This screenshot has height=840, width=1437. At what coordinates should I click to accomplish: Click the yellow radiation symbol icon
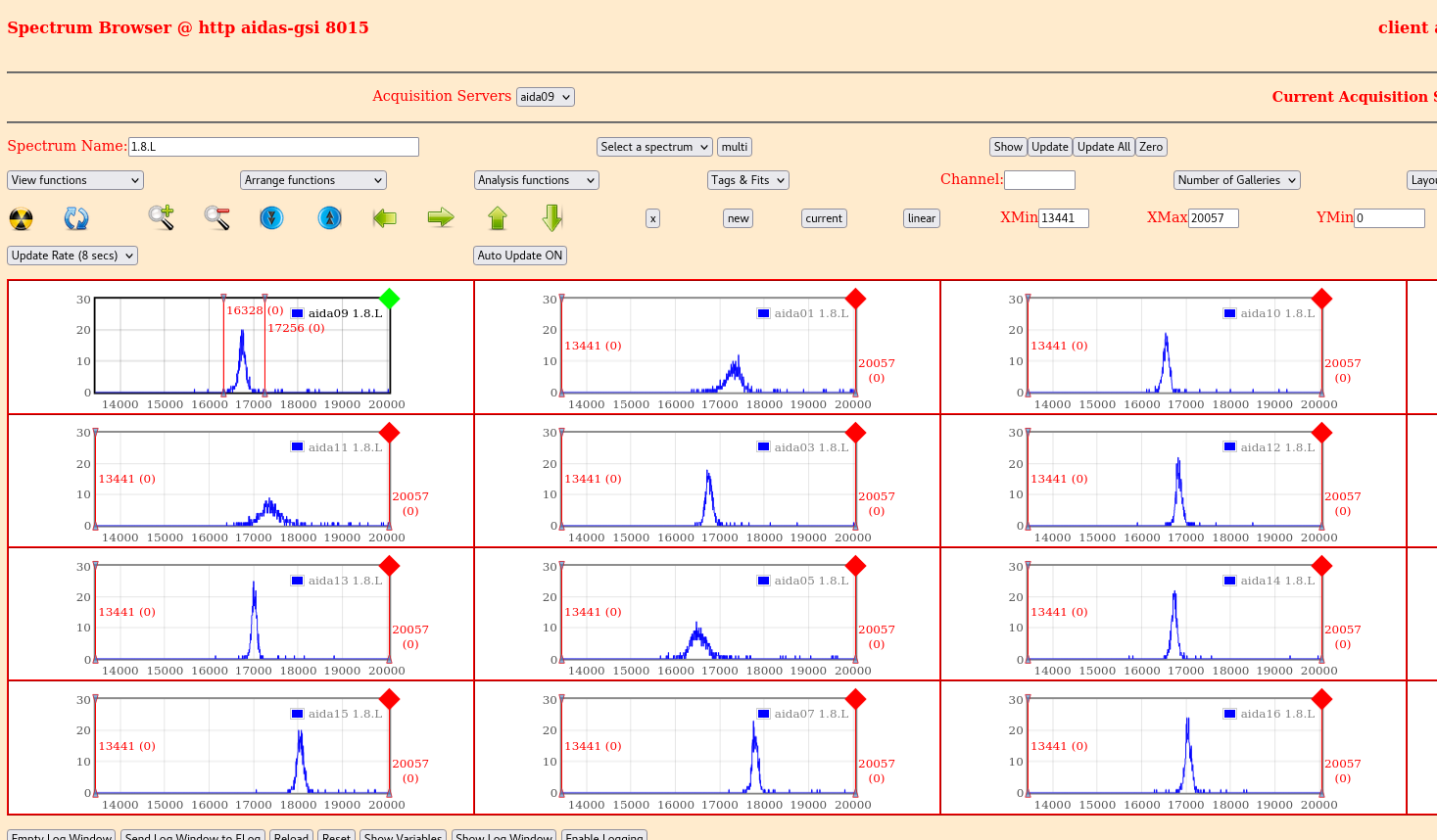tap(21, 218)
